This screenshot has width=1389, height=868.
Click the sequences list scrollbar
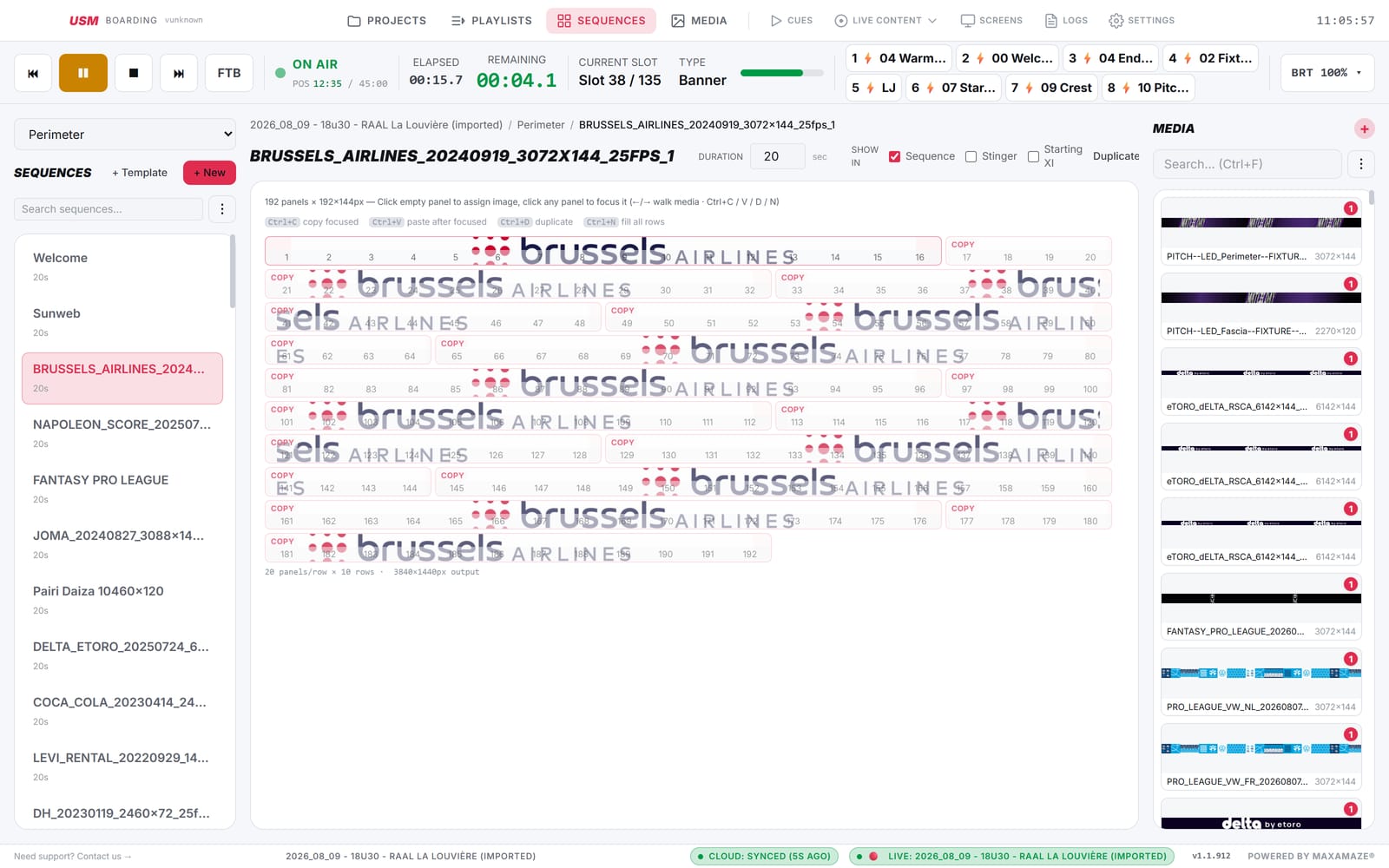[233, 272]
